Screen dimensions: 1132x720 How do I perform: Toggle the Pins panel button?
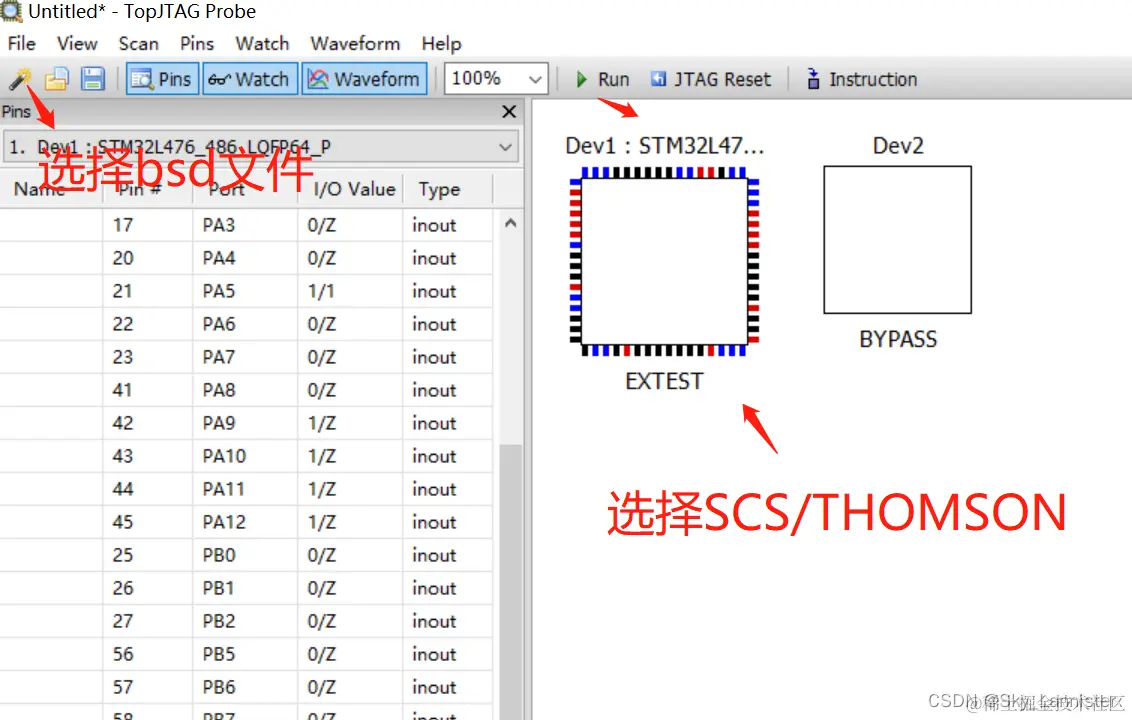162,79
